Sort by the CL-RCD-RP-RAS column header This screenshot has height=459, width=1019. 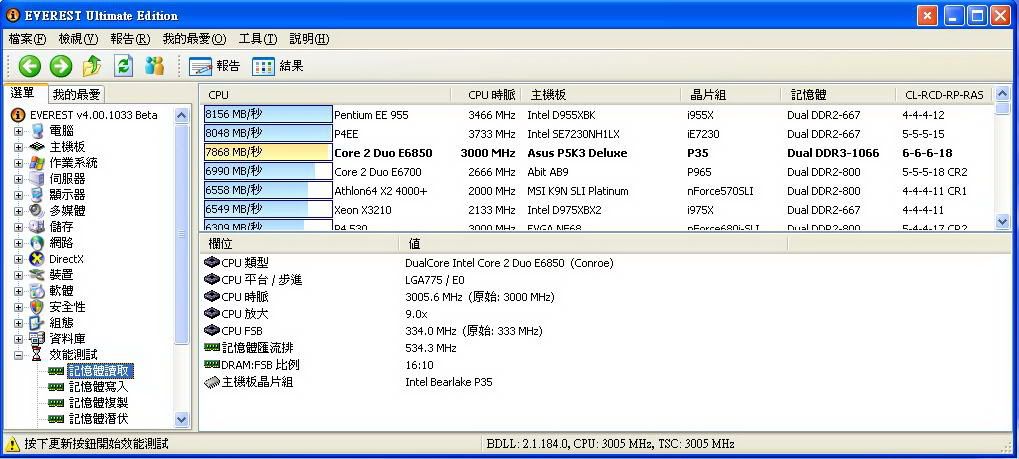click(944, 95)
